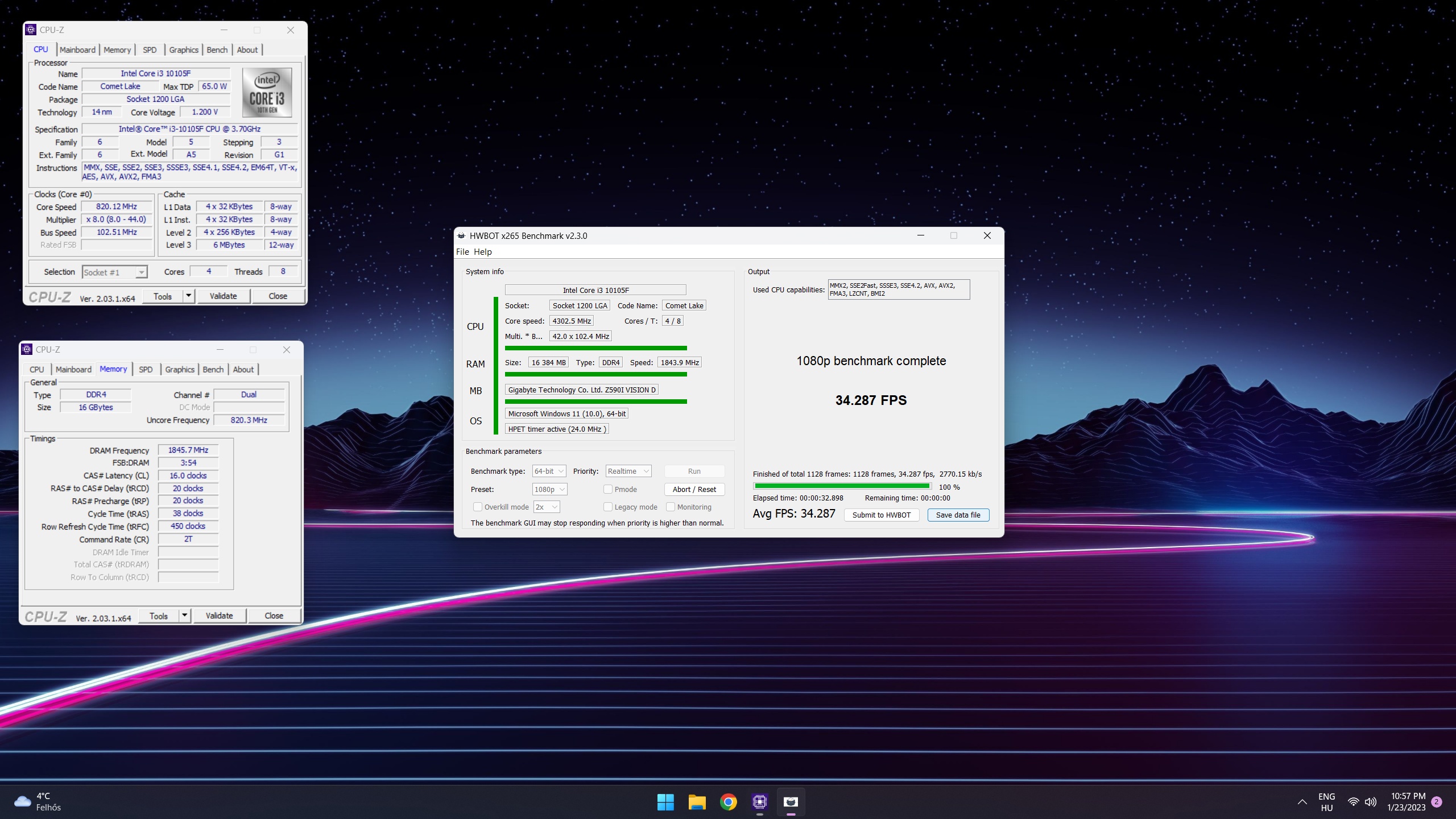Click the Used CPU capabilities text box

[x=899, y=289]
